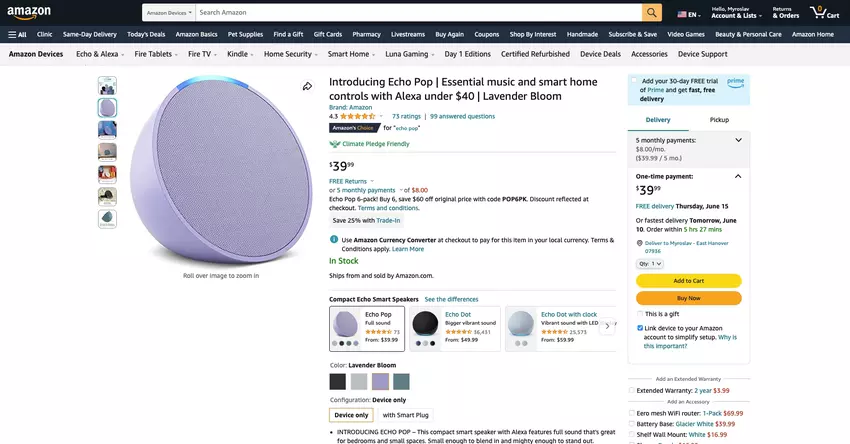Check the Extended Warranty 2 year box

click(x=632, y=390)
